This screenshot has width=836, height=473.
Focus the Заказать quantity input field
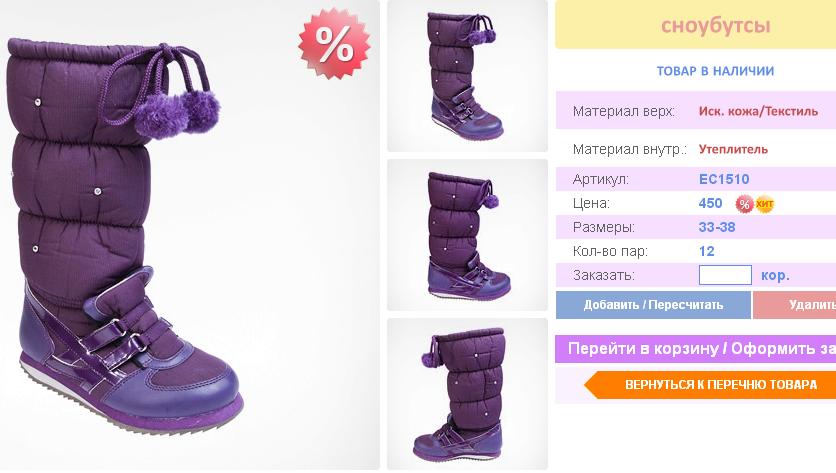coord(725,275)
